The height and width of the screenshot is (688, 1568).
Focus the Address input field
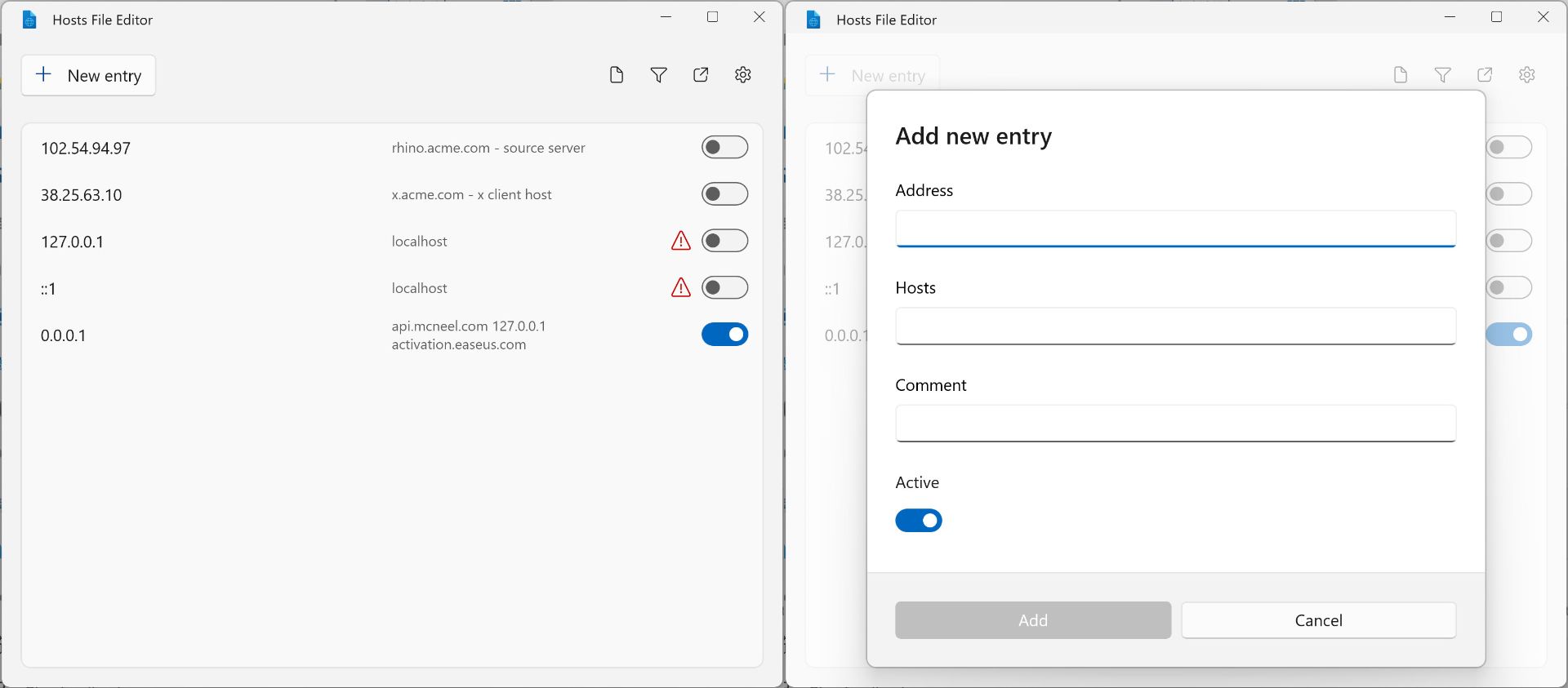(x=1175, y=229)
